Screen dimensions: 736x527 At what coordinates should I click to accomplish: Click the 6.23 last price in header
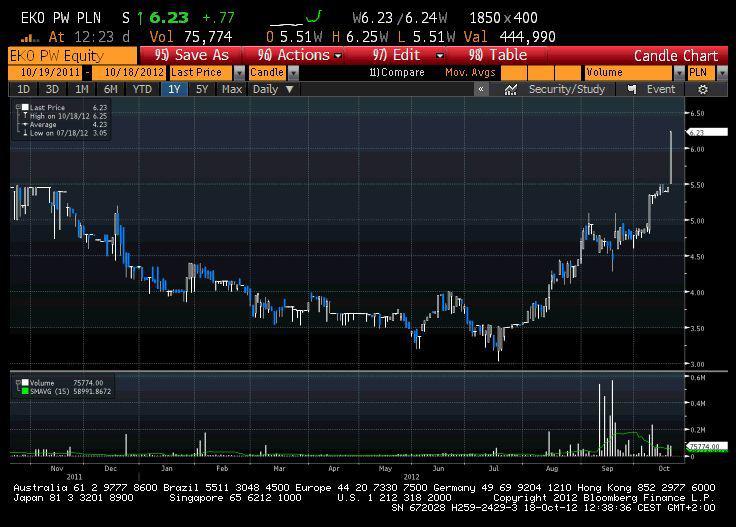coord(169,18)
